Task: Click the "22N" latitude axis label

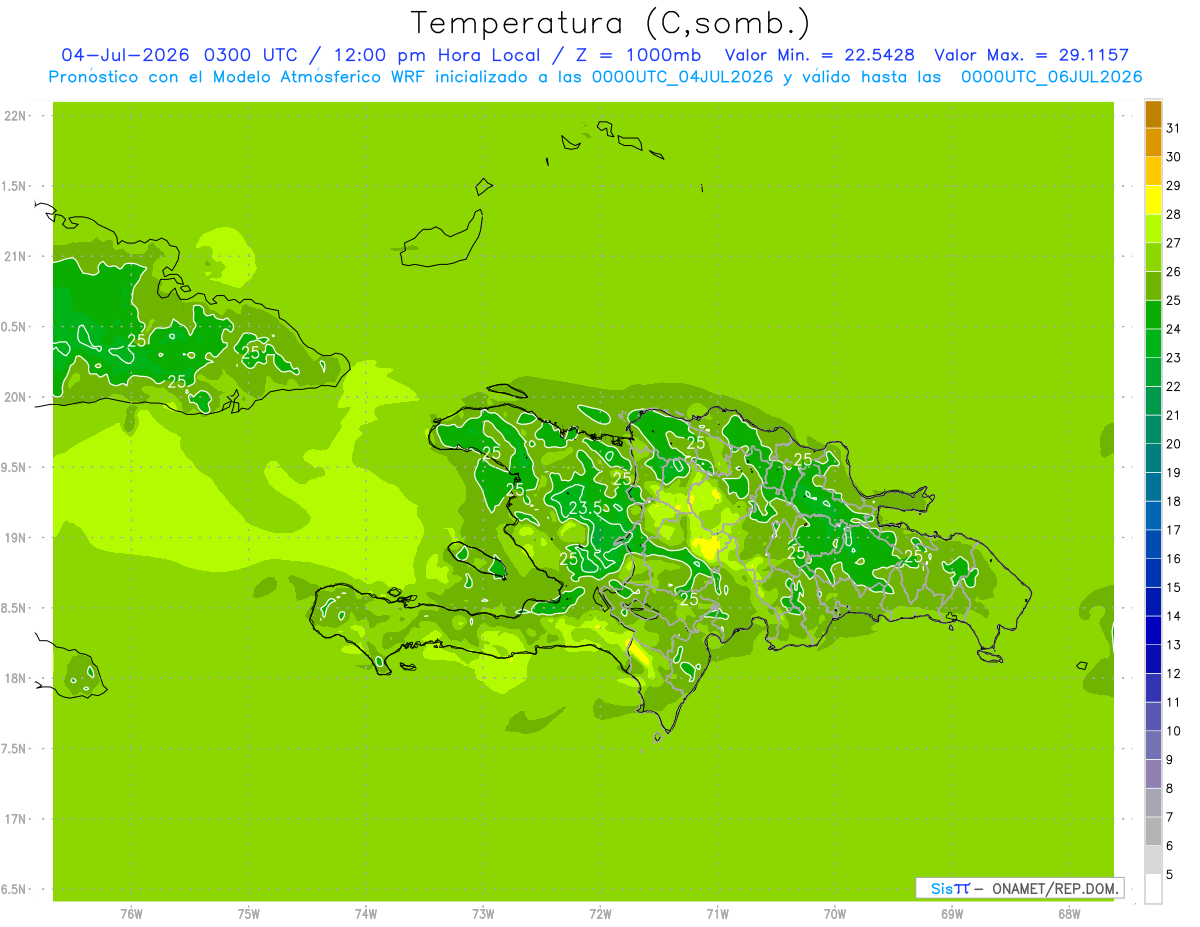Action: 15,116
